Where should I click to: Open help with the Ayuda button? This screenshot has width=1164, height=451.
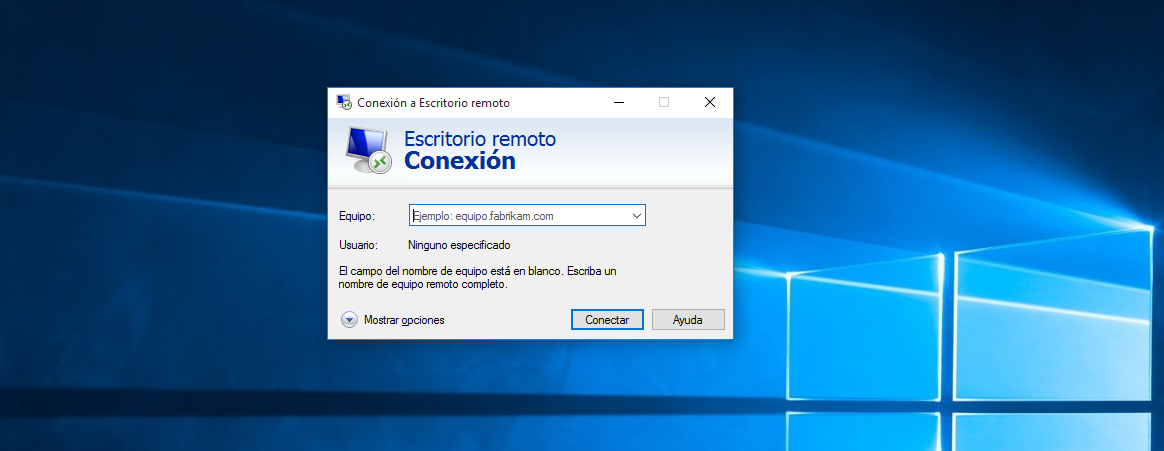pyautogui.click(x=687, y=320)
